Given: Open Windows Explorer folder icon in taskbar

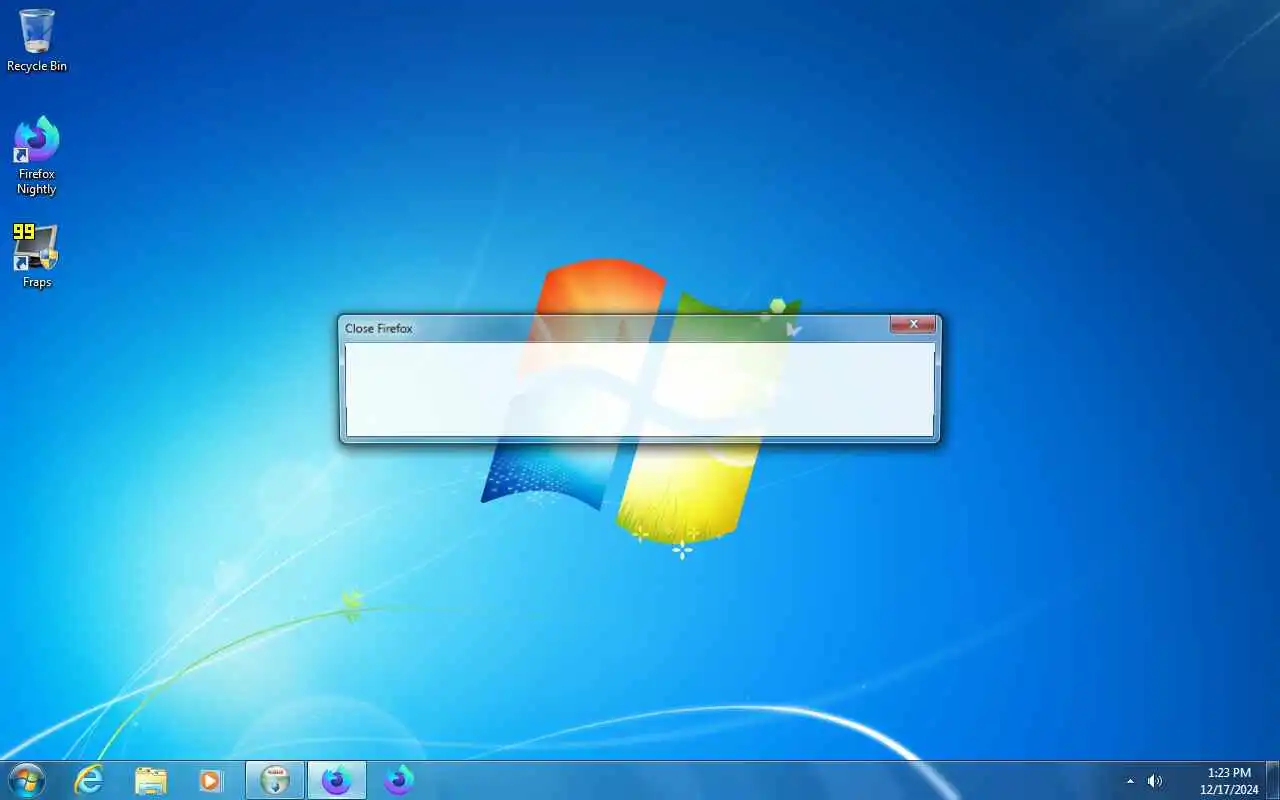Looking at the screenshot, I should tap(151, 780).
